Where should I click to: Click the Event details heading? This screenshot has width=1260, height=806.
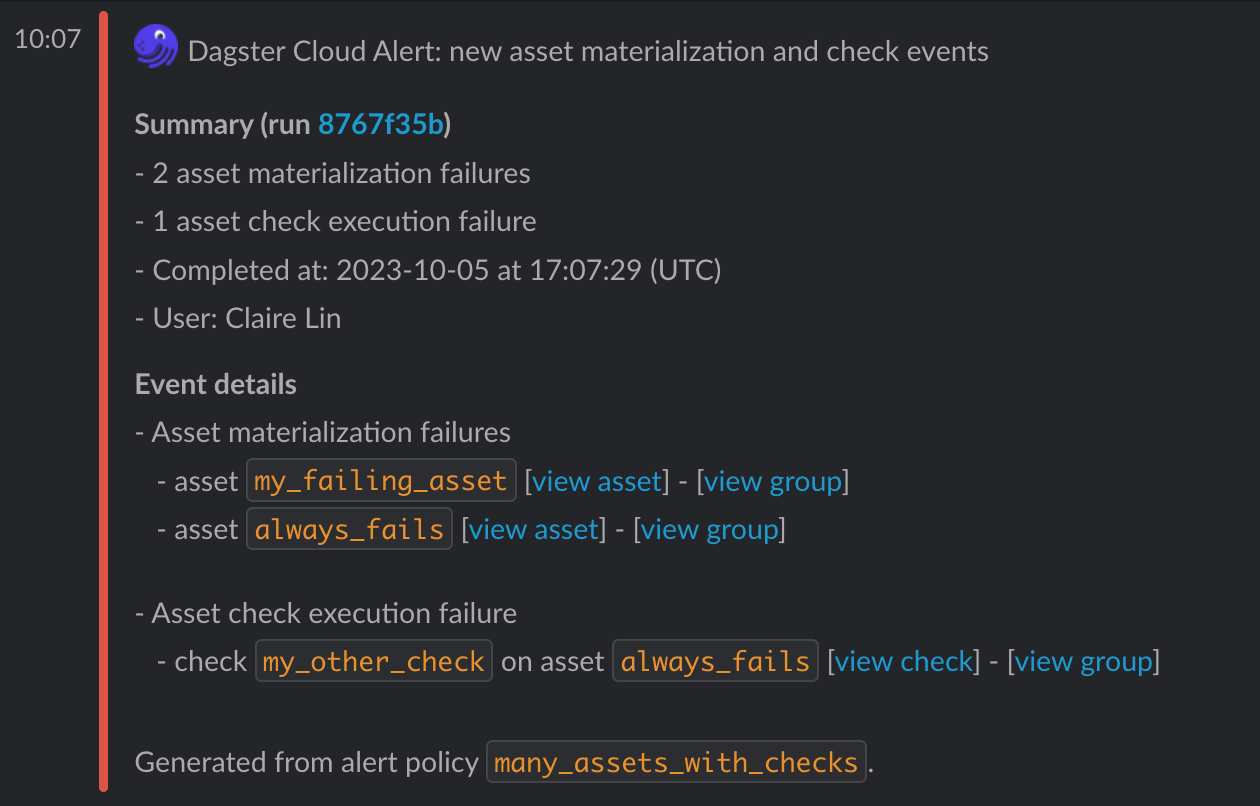click(216, 384)
